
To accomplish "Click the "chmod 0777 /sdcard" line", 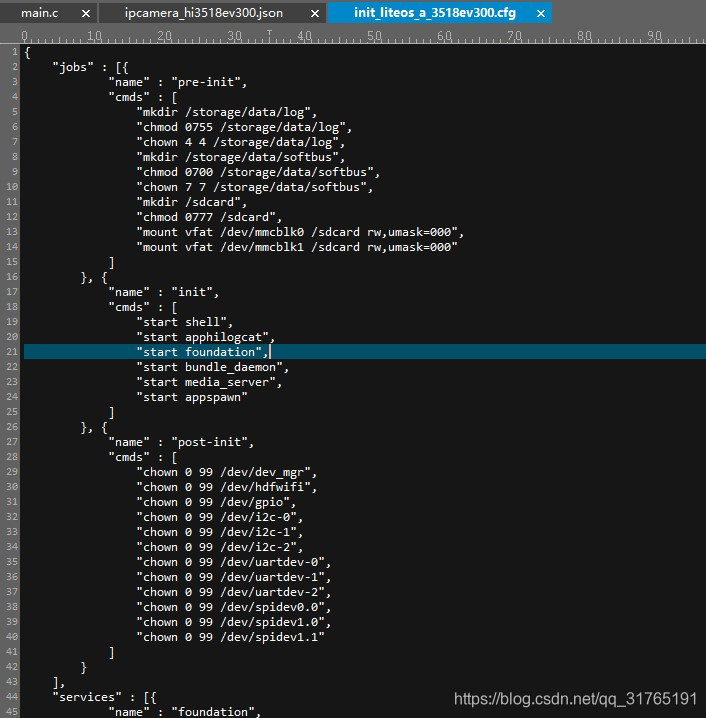I will pyautogui.click(x=209, y=217).
